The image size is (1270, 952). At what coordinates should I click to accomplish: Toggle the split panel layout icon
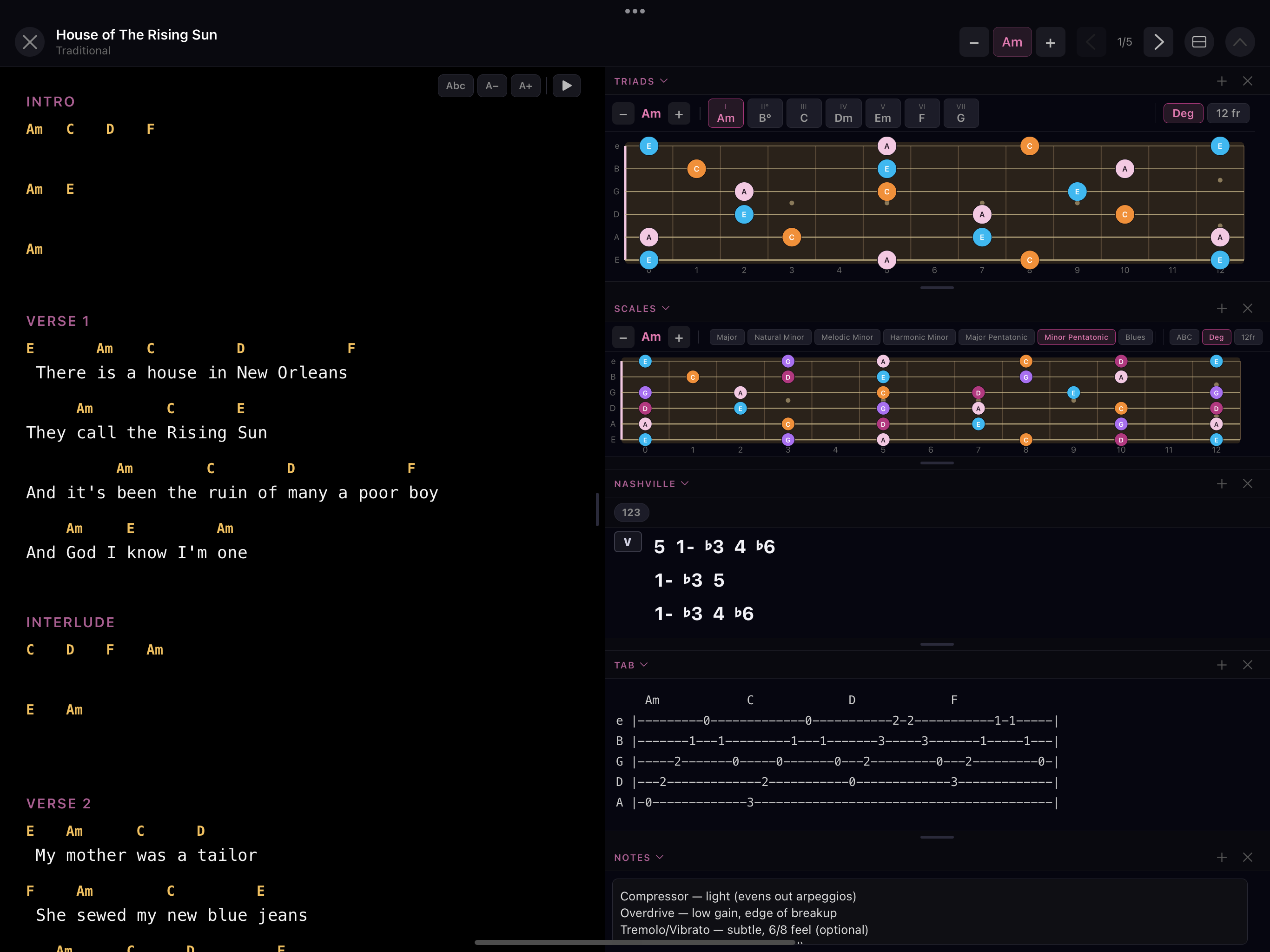coord(1199,42)
